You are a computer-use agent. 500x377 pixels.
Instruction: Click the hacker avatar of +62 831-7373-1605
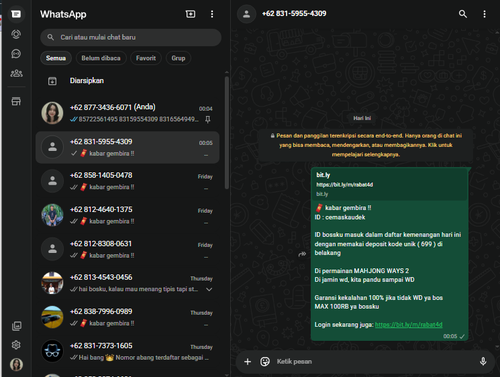pyautogui.click(x=52, y=351)
